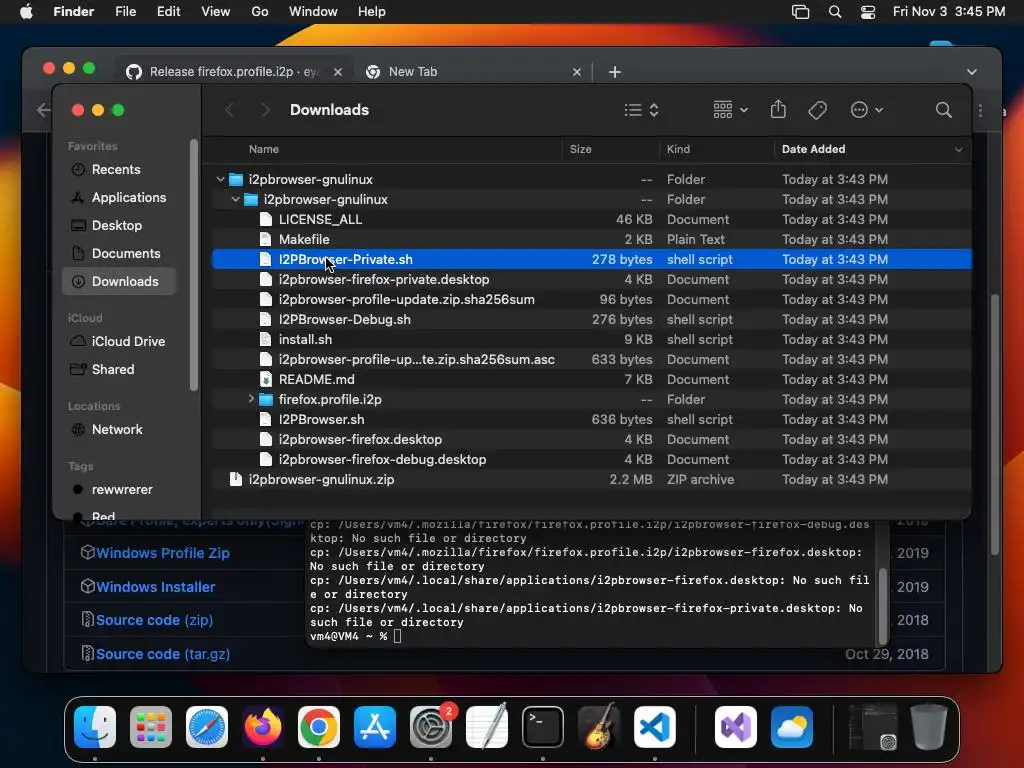
Task: Open Terminal from the Dock
Action: [543, 727]
